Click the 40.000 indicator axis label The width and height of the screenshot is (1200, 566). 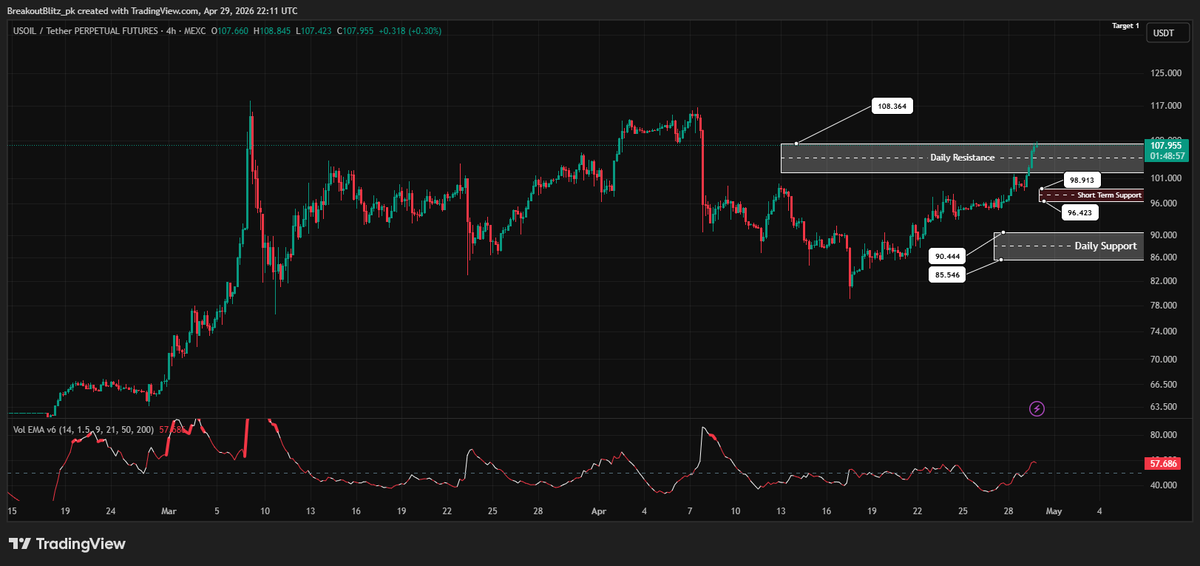[1164, 485]
